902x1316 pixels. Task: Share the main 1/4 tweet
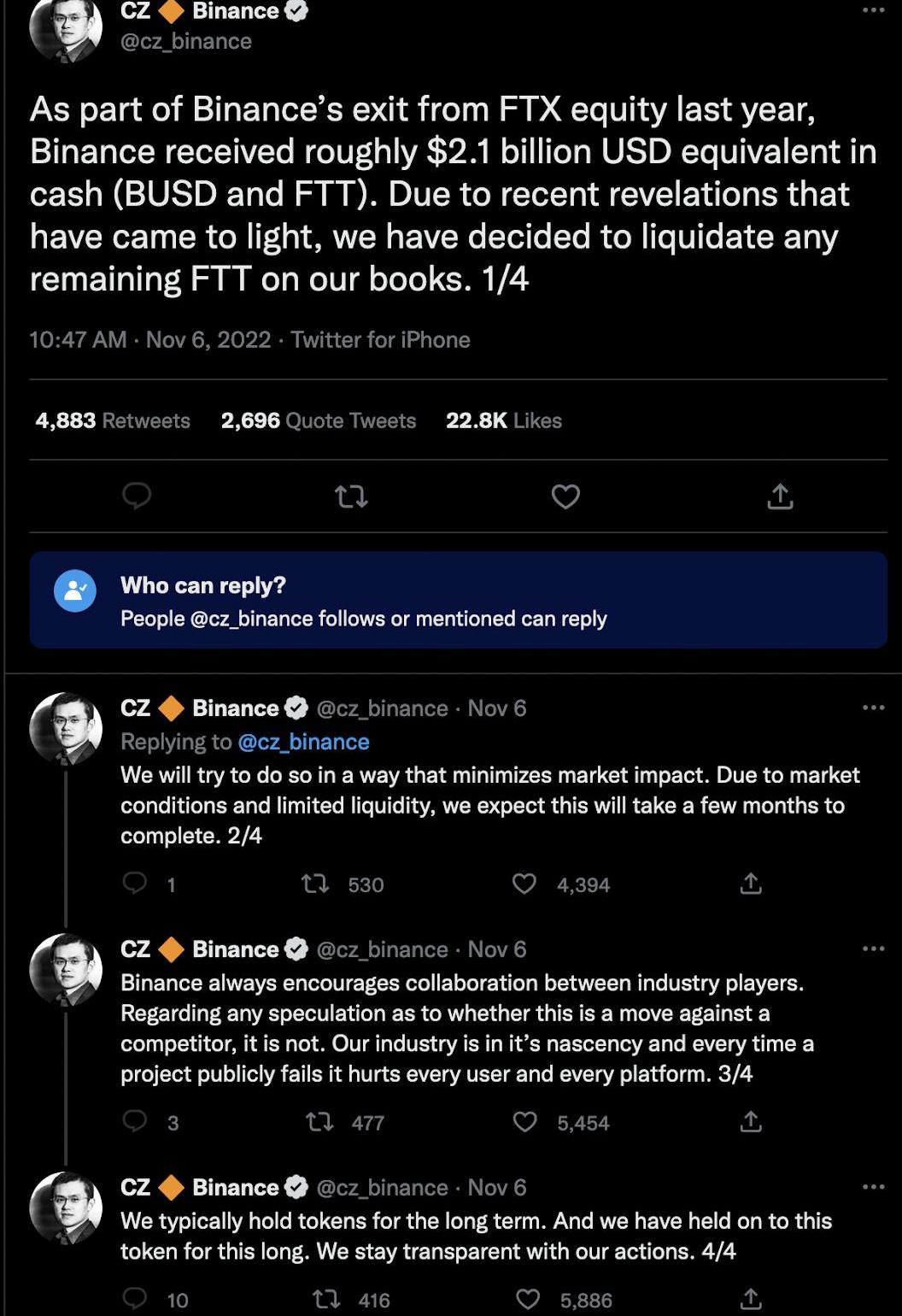coord(780,496)
